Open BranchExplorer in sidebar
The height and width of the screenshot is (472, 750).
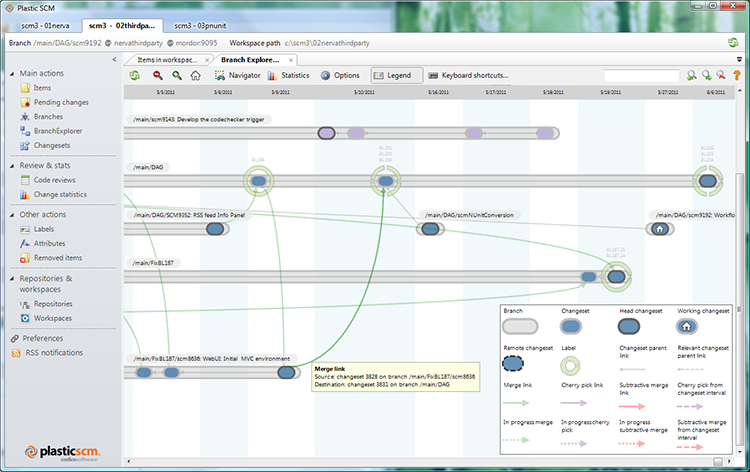click(51, 131)
